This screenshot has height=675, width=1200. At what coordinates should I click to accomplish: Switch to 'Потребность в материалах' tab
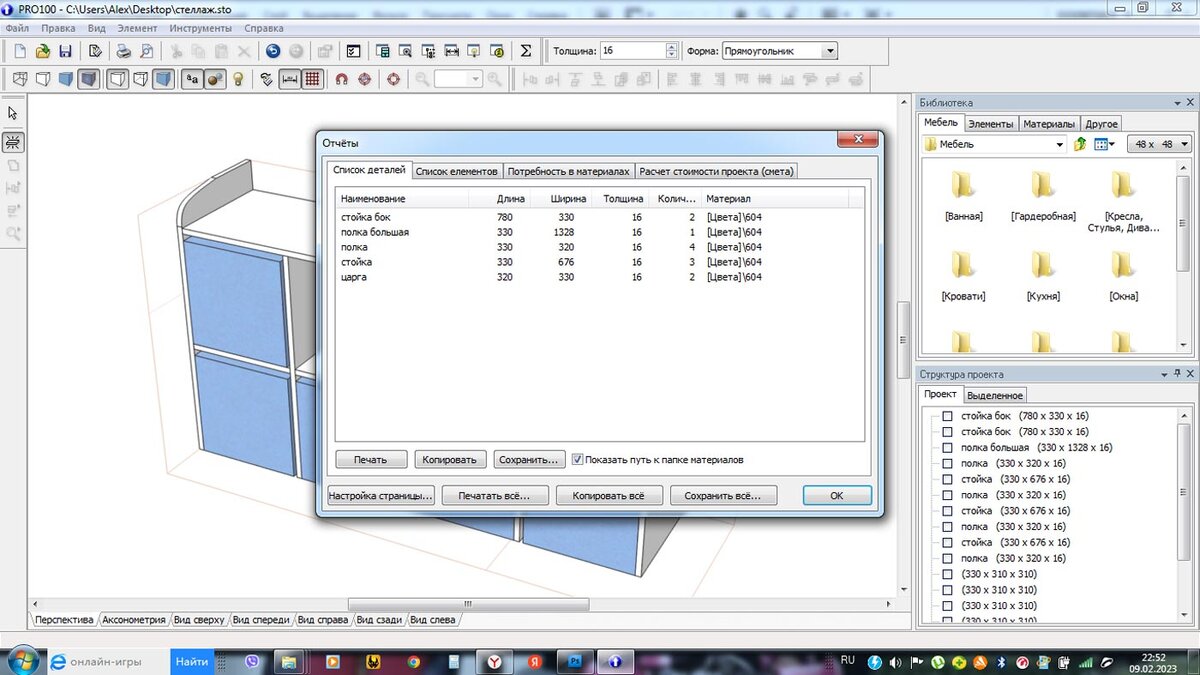click(x=569, y=171)
